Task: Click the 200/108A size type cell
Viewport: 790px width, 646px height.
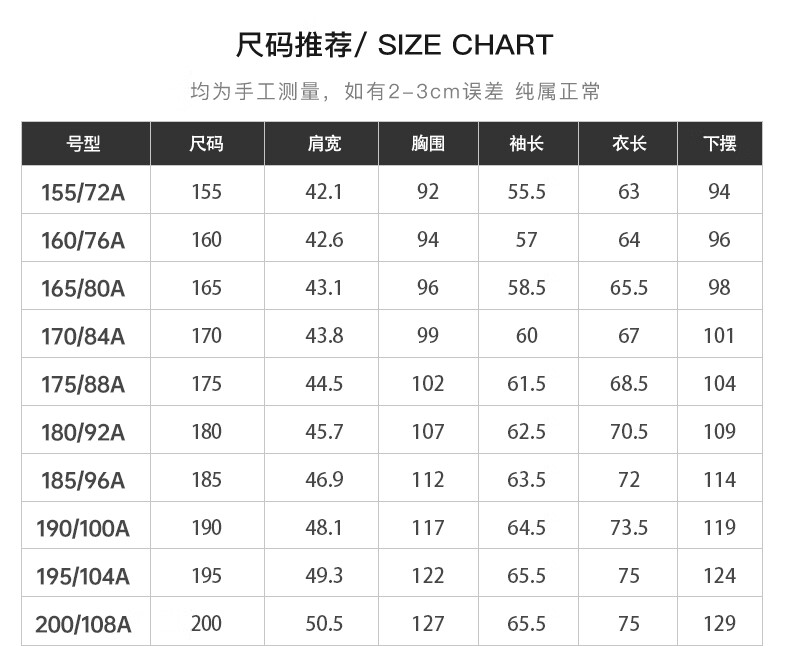Action: (84, 624)
